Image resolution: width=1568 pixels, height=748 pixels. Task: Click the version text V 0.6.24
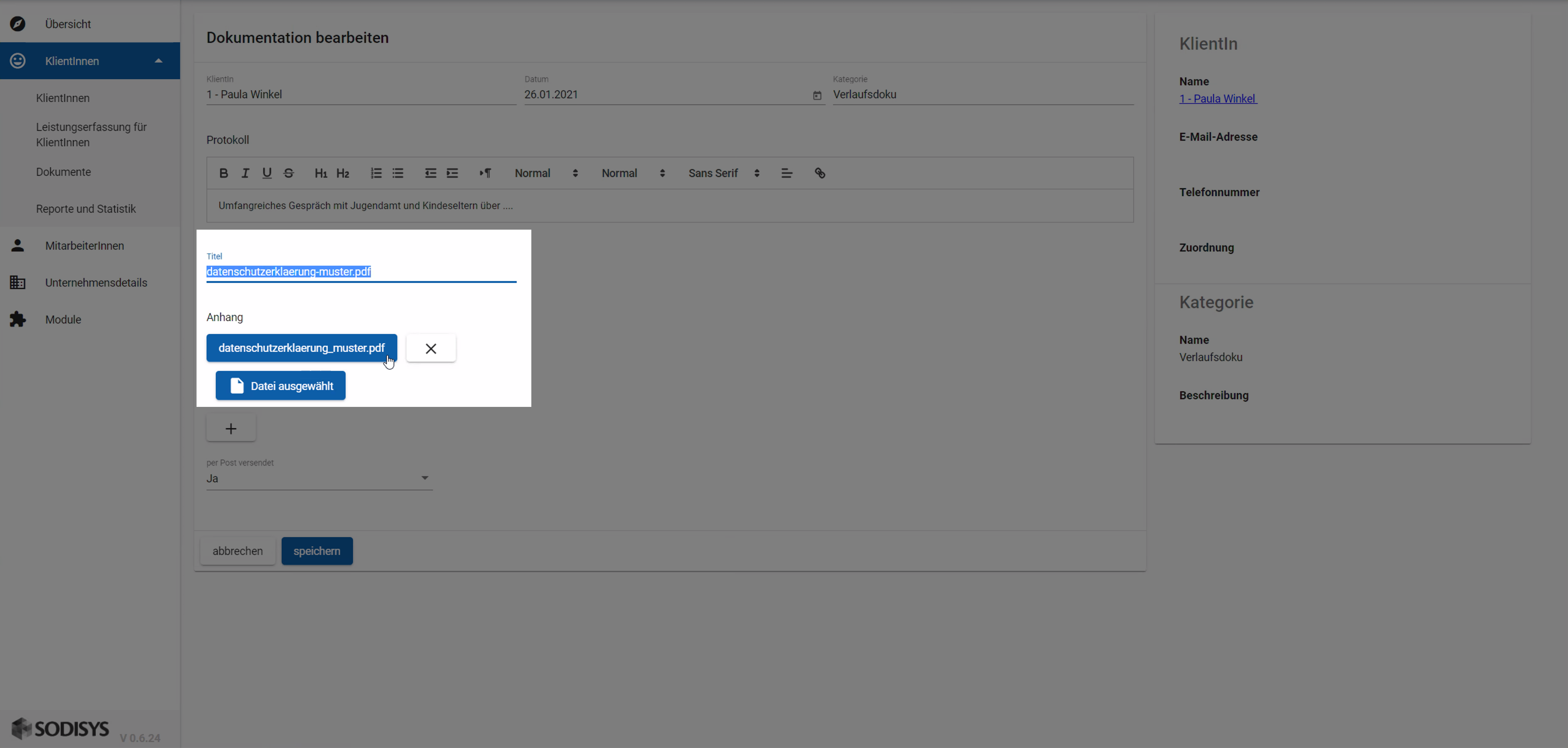[140, 738]
